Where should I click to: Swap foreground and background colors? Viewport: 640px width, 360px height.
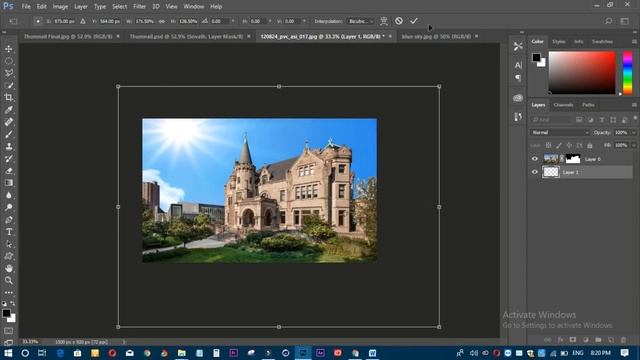(x=13, y=304)
